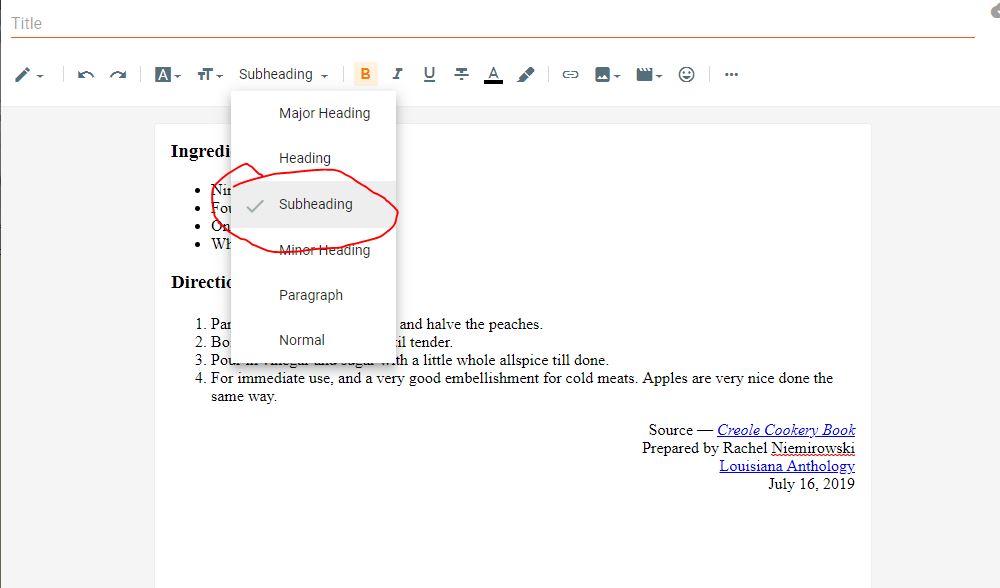Image resolution: width=1000 pixels, height=588 pixels.
Task: Apply strikethrough formatting
Action: click(461, 75)
